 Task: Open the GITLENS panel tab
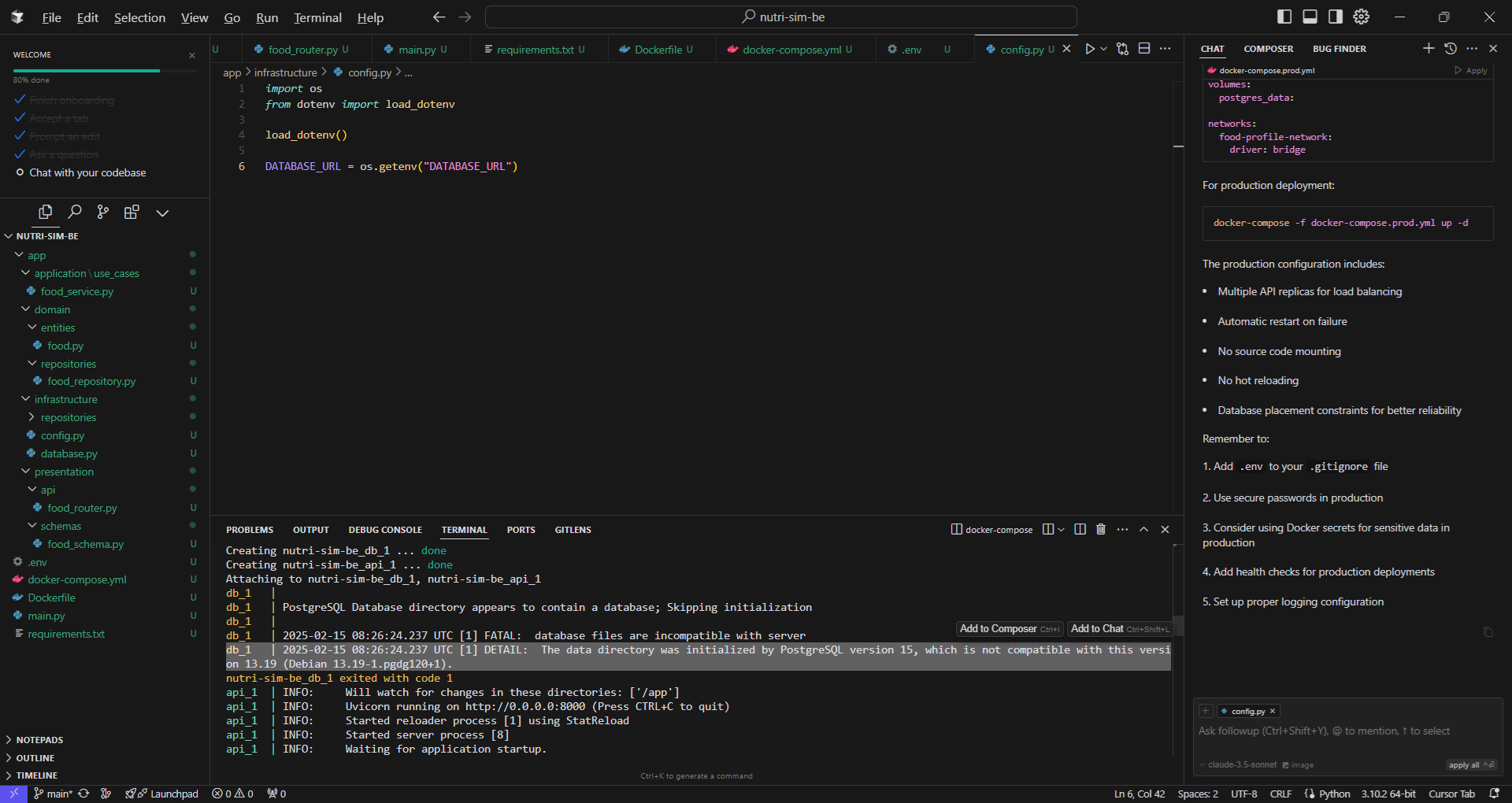573,530
